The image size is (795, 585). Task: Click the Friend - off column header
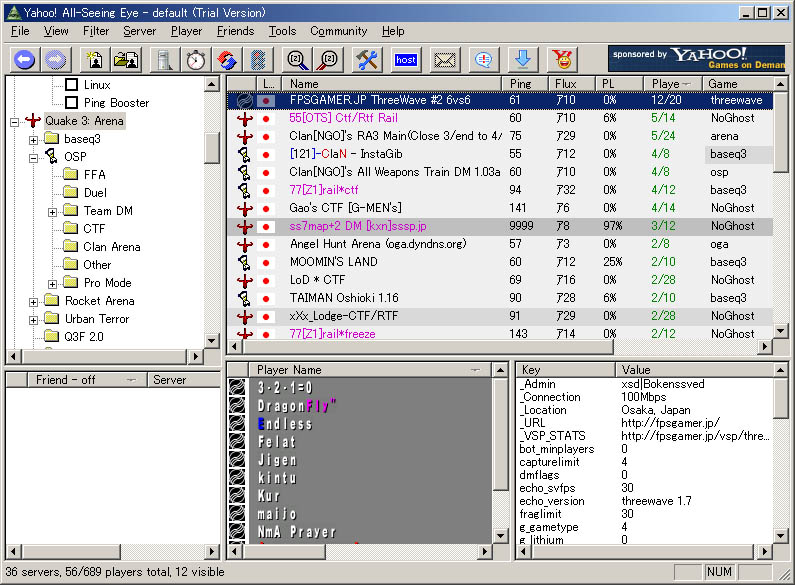point(87,380)
